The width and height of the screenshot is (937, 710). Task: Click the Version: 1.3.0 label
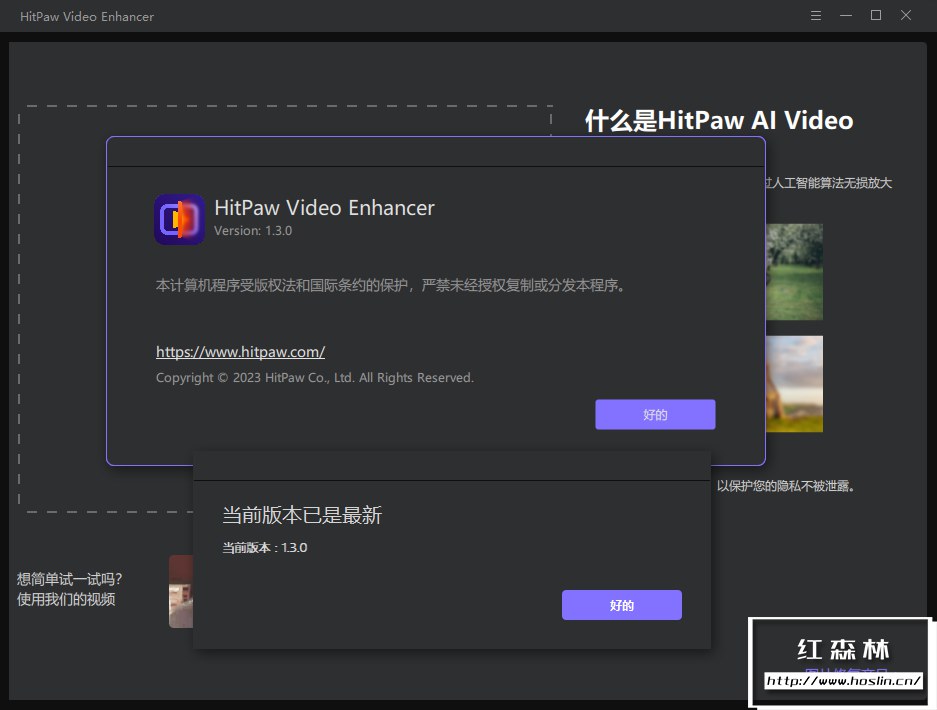coord(253,231)
